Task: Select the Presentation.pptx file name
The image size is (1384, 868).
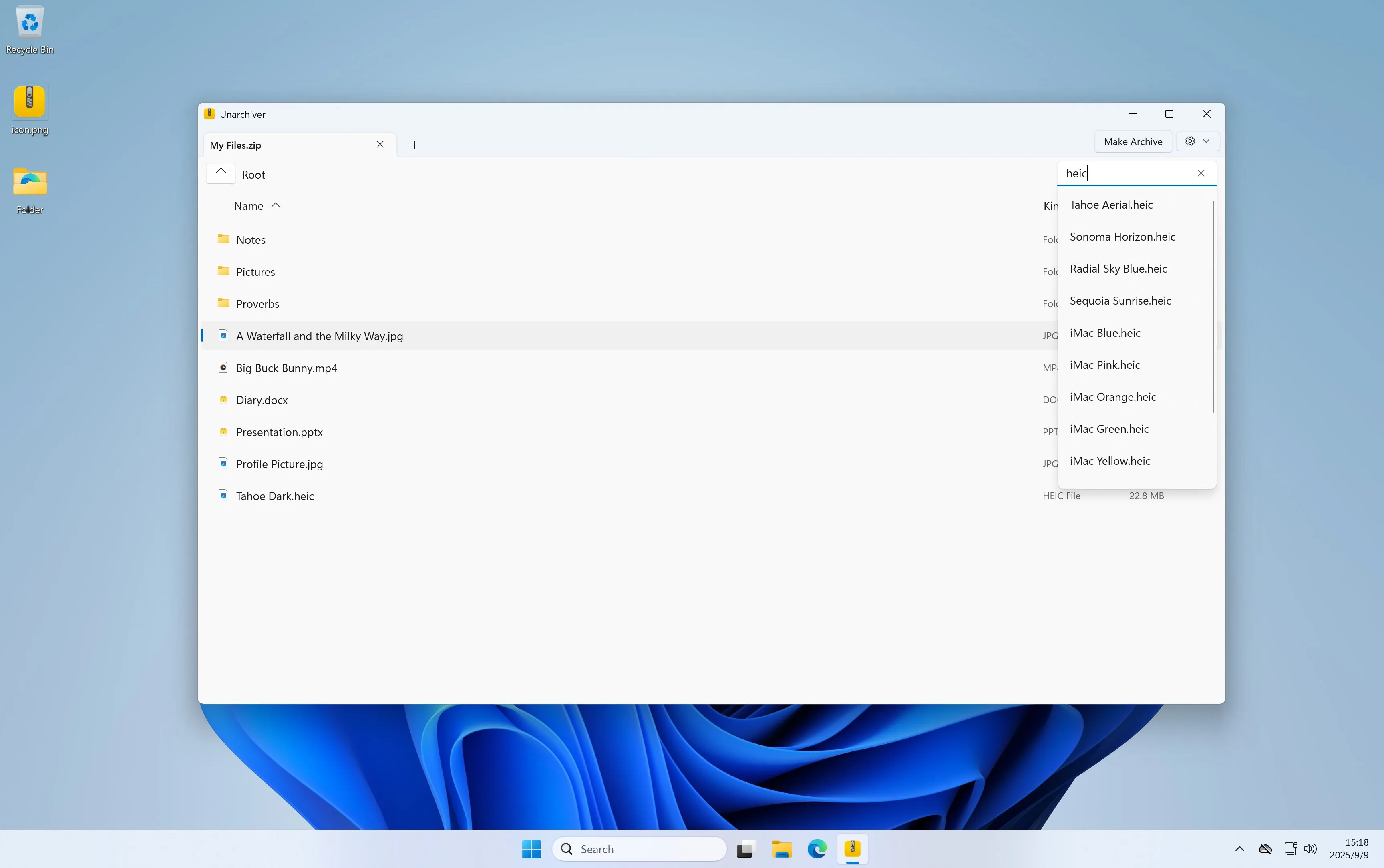Action: (x=279, y=432)
